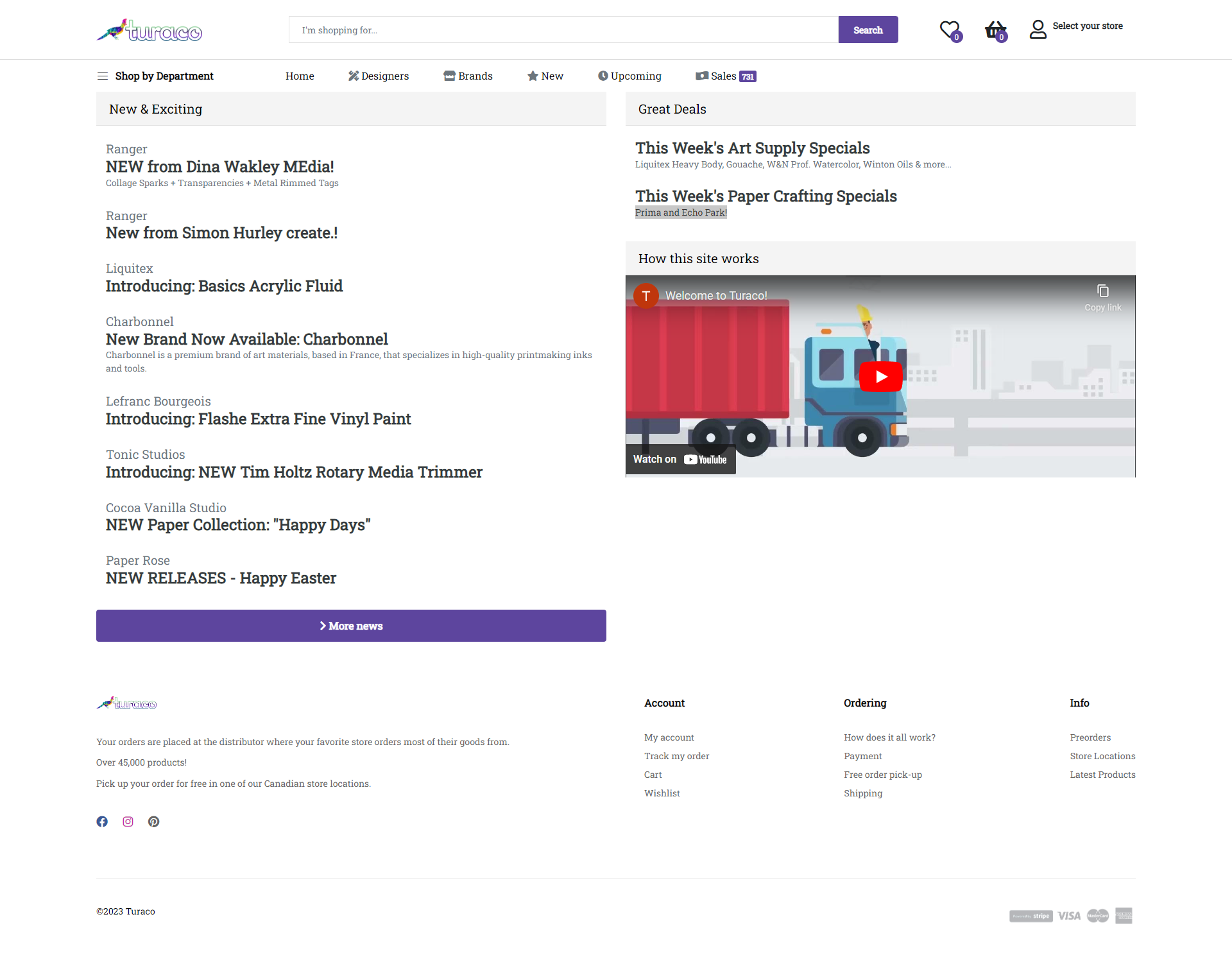Image resolution: width=1232 pixels, height=953 pixels.
Task: Open the Designers menu item
Action: pyautogui.click(x=379, y=76)
